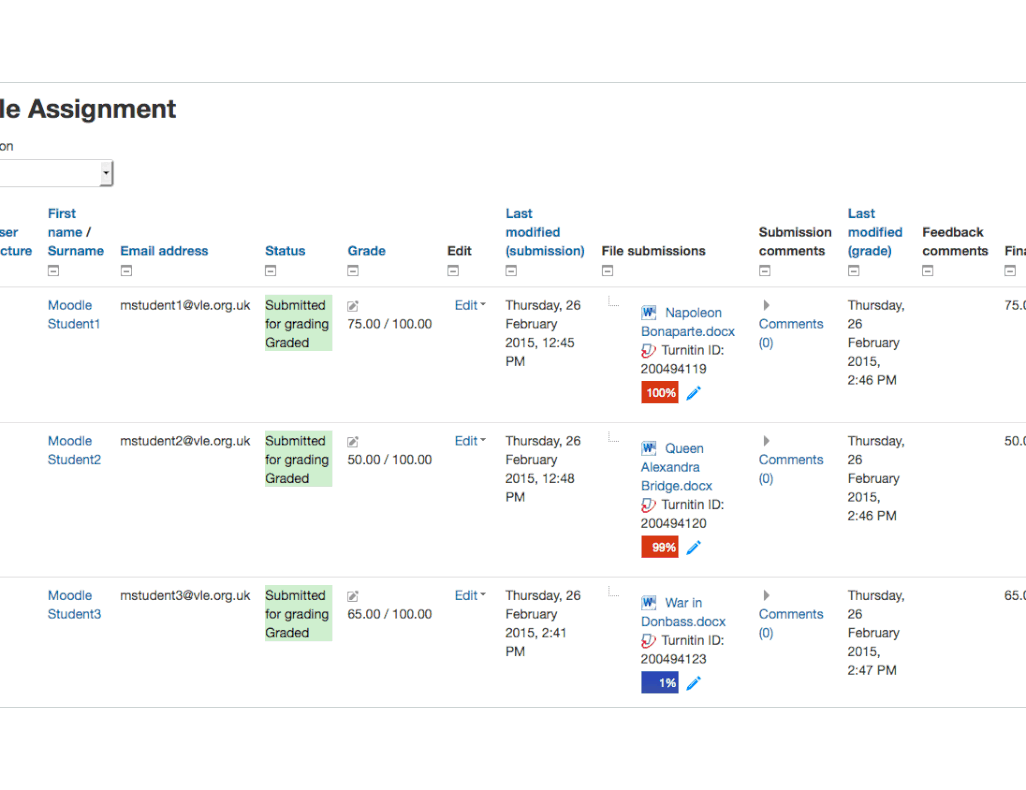This screenshot has height=790, width=1026.
Task: Collapse the Feedback comments column
Action: 926,270
